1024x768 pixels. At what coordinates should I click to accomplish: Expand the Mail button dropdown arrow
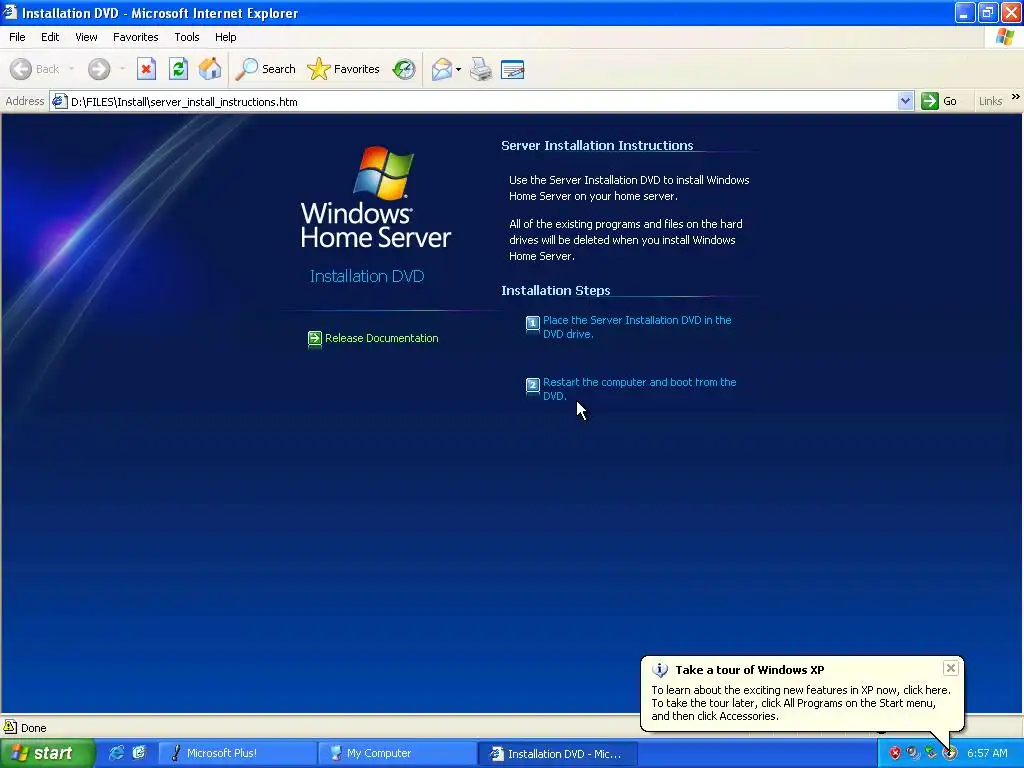tap(458, 69)
